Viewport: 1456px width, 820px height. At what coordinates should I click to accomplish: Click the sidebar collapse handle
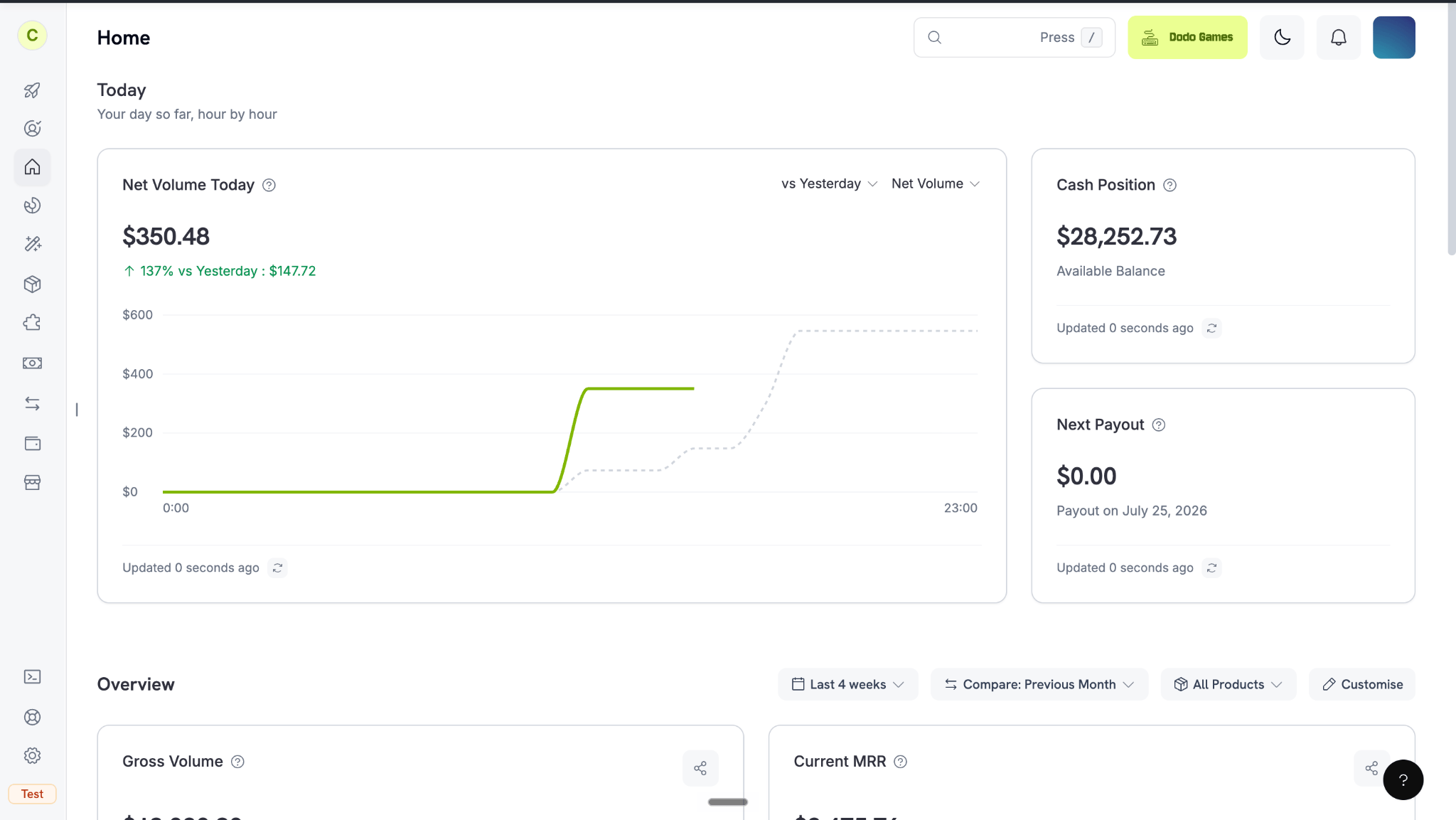tap(77, 410)
